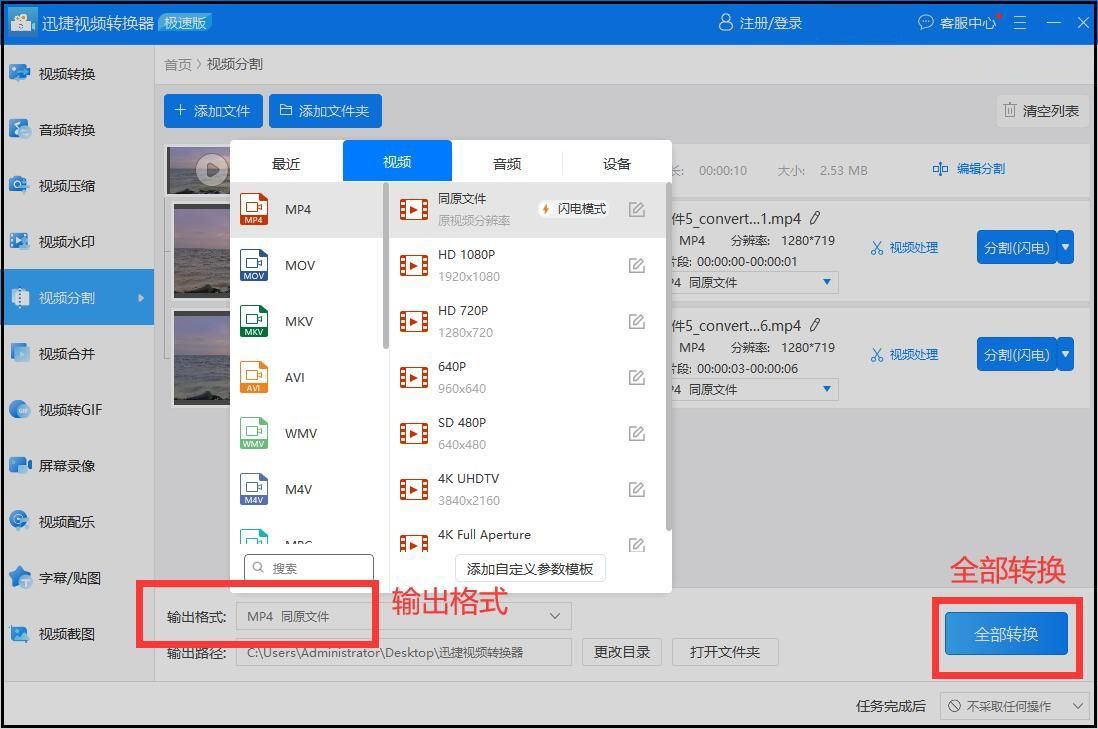Edit HD 1080P preset with pencil icon

click(x=637, y=265)
